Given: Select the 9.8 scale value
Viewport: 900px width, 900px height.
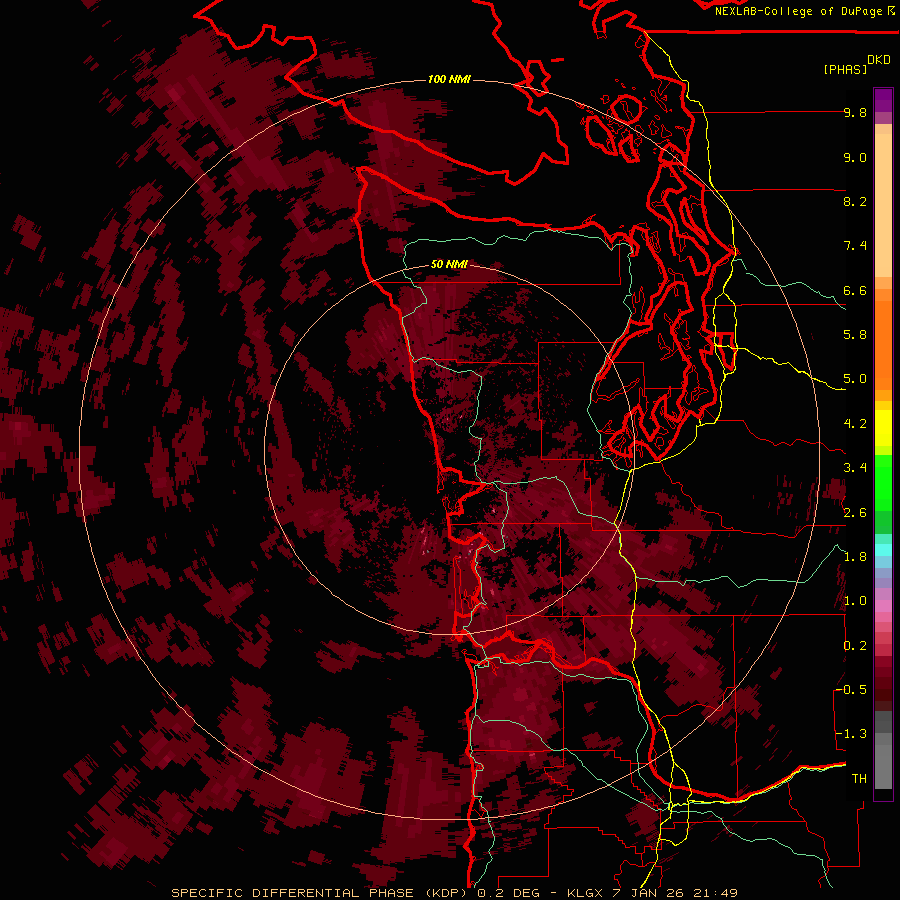Looking at the screenshot, I should 855,112.
